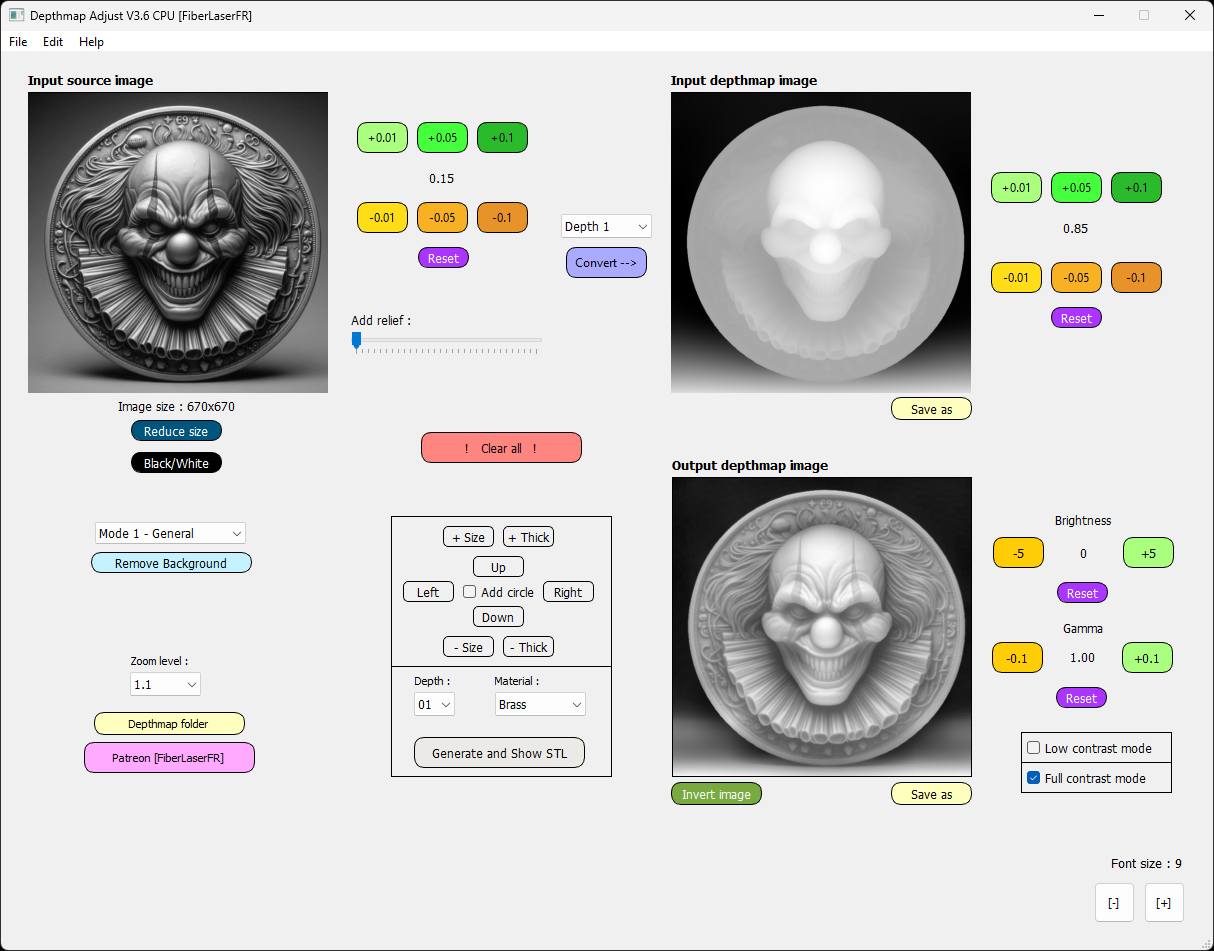Open the Help menu
This screenshot has height=951, width=1214.
point(91,42)
